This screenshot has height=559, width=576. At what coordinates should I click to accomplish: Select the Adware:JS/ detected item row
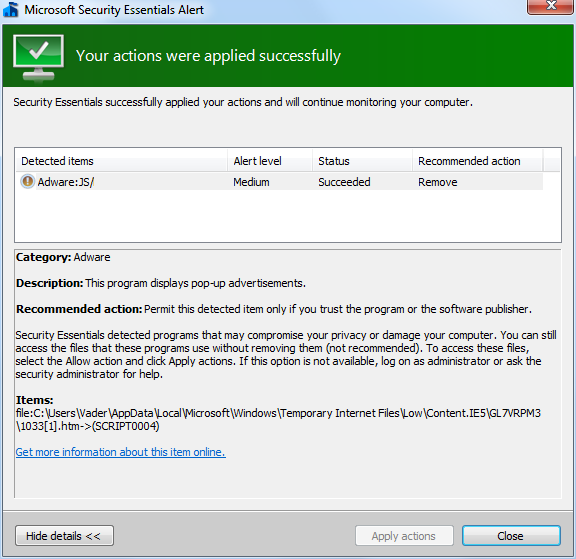[x=280, y=182]
